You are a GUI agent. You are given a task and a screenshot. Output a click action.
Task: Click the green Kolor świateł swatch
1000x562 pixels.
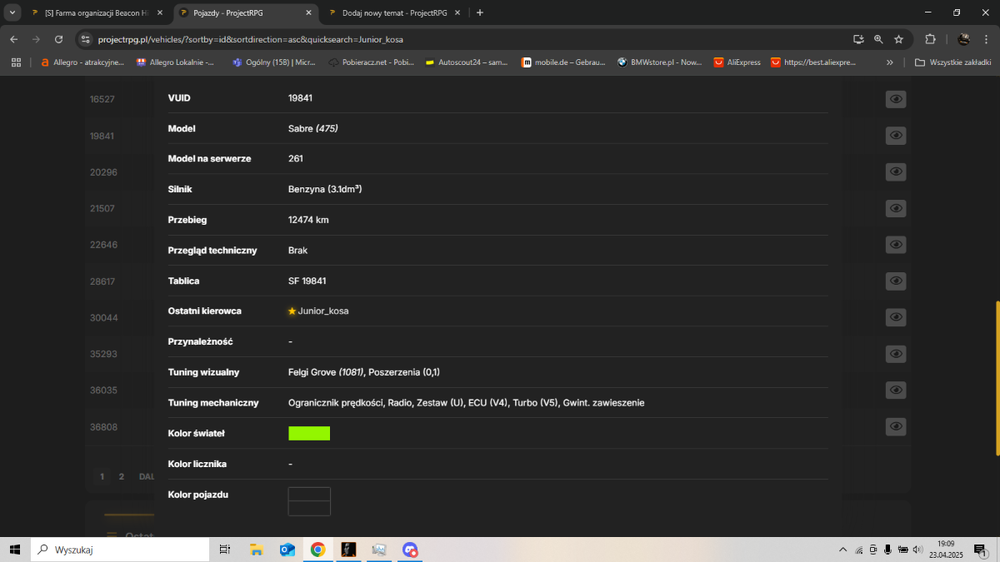click(309, 433)
